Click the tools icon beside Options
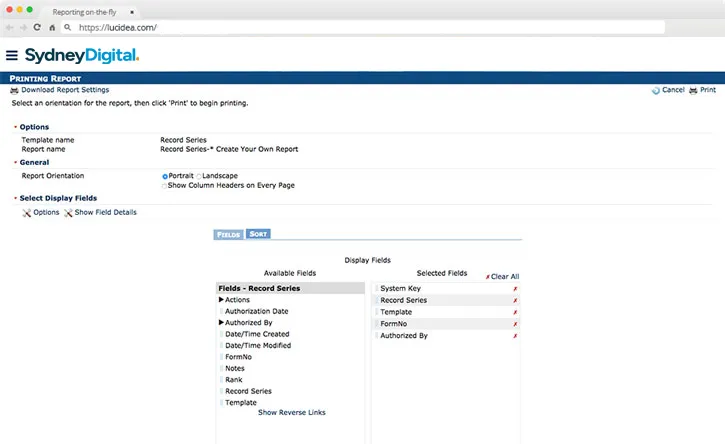This screenshot has height=444, width=725. [x=27, y=213]
